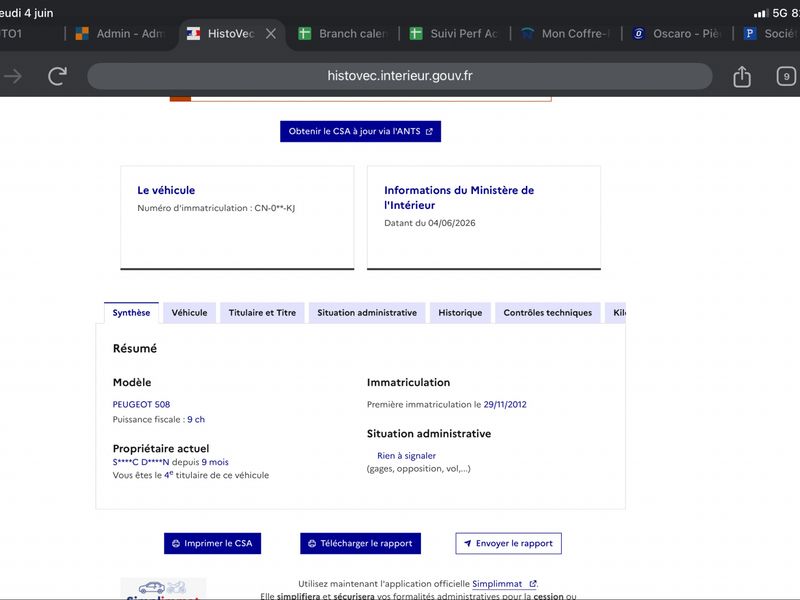
Task: Reload the page with the refresh icon
Action: 57,76
